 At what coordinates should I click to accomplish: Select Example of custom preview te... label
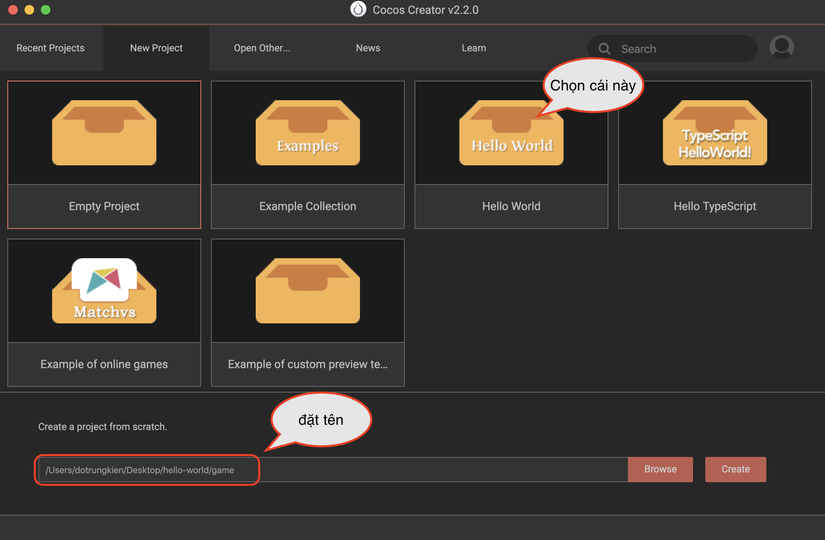click(x=308, y=364)
